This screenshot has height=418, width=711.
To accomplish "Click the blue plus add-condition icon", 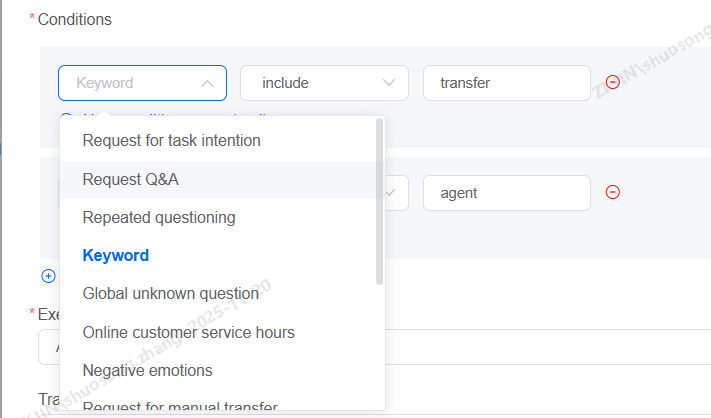I will pos(48,275).
